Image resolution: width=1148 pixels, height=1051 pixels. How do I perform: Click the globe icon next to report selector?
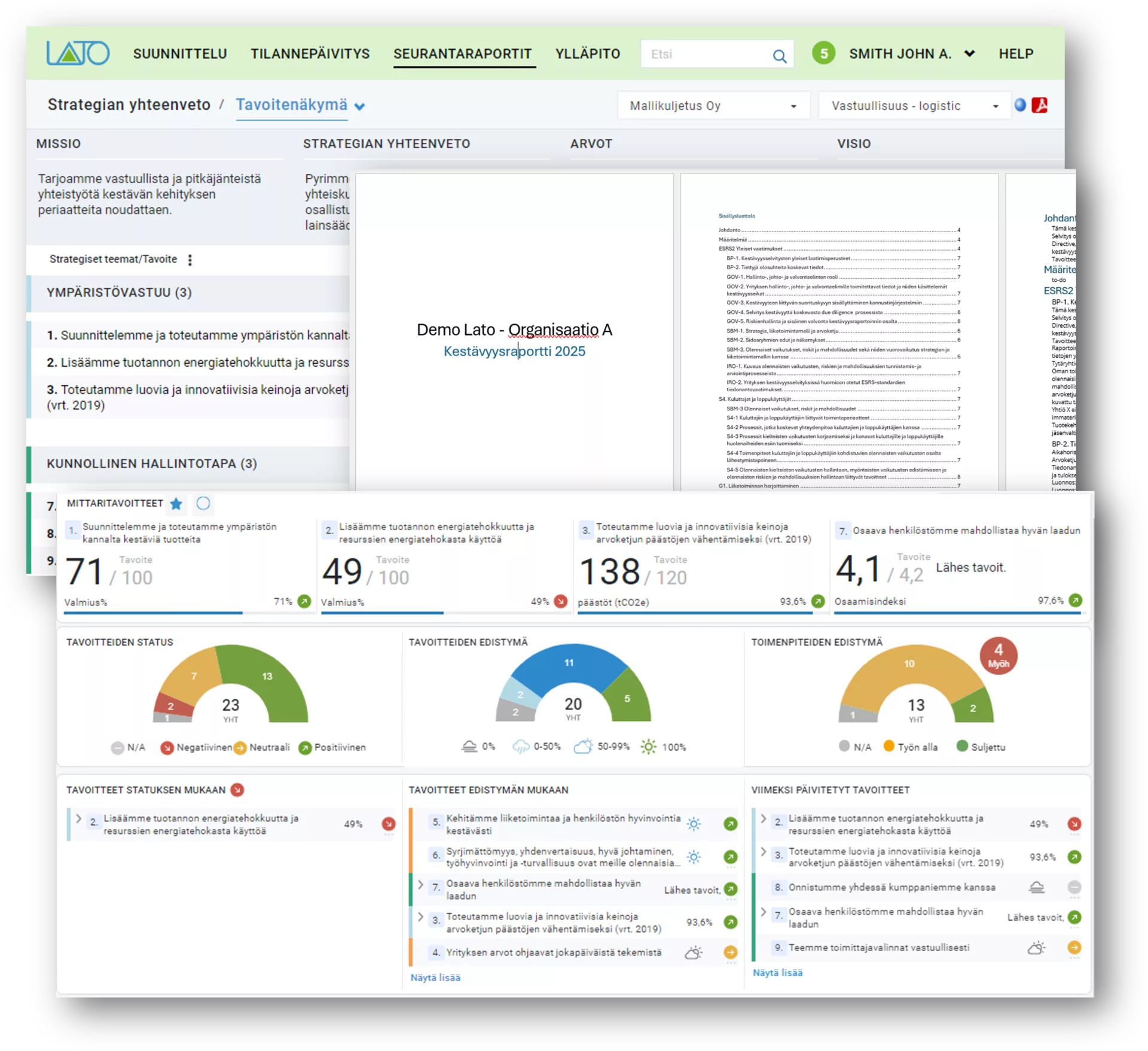click(1022, 105)
